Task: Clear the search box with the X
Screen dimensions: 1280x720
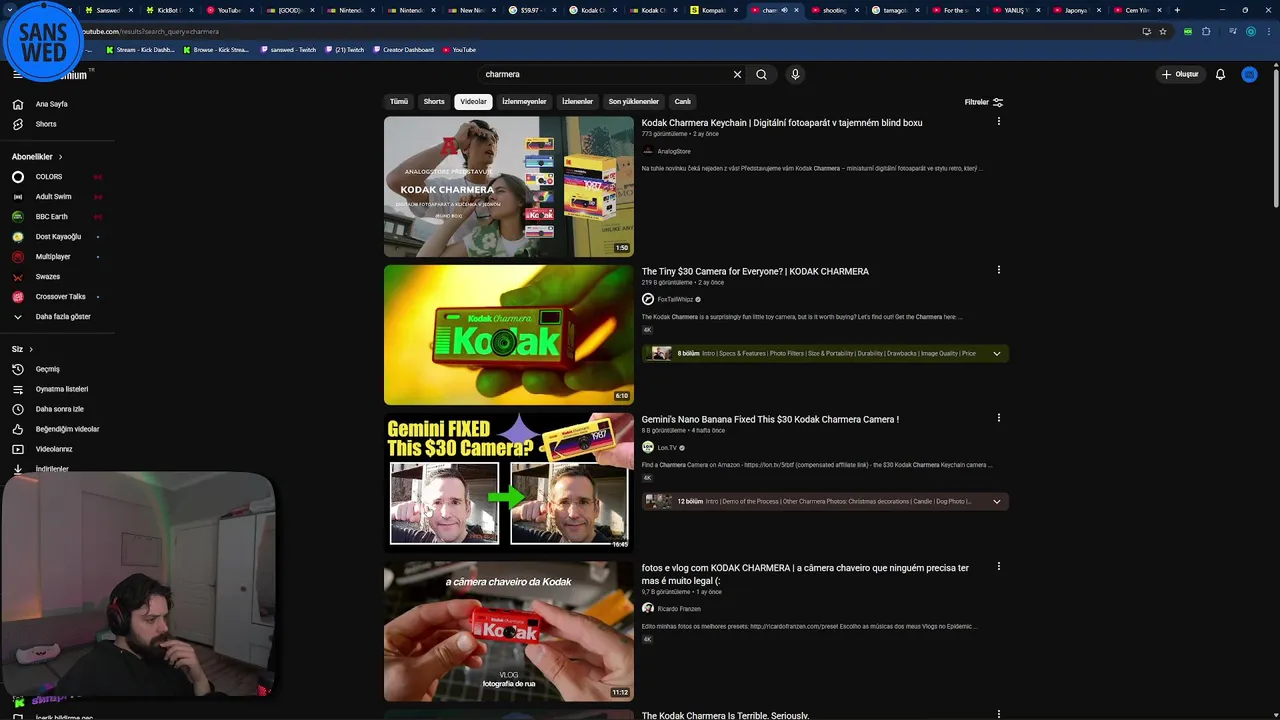Action: coord(737,74)
